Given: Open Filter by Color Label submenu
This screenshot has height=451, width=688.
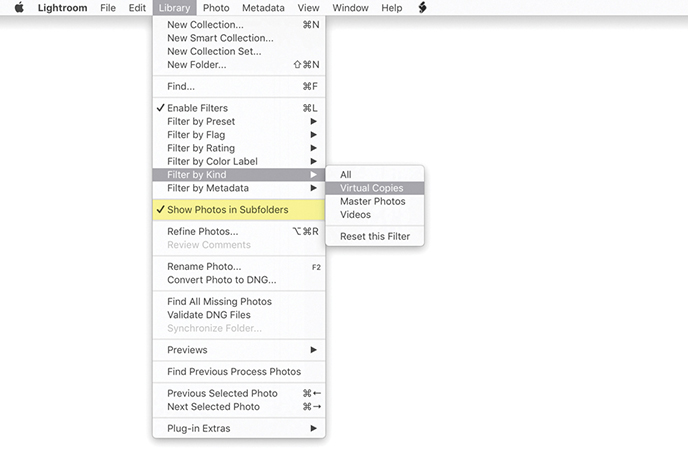Looking at the screenshot, I should pos(212,161).
